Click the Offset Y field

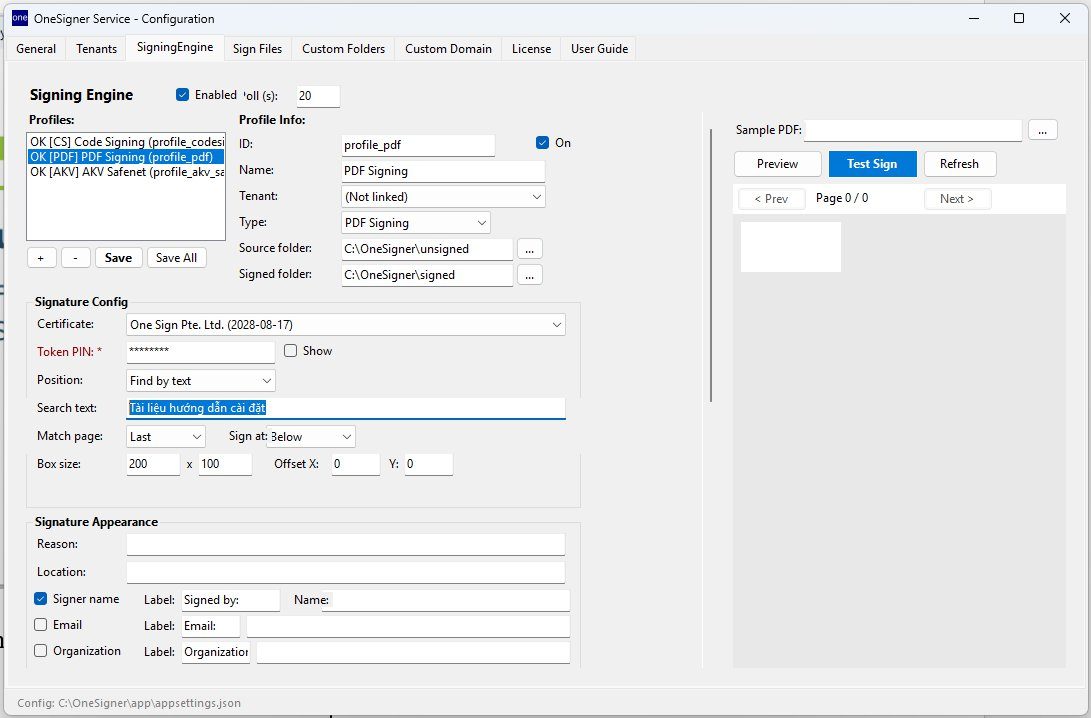[429, 464]
